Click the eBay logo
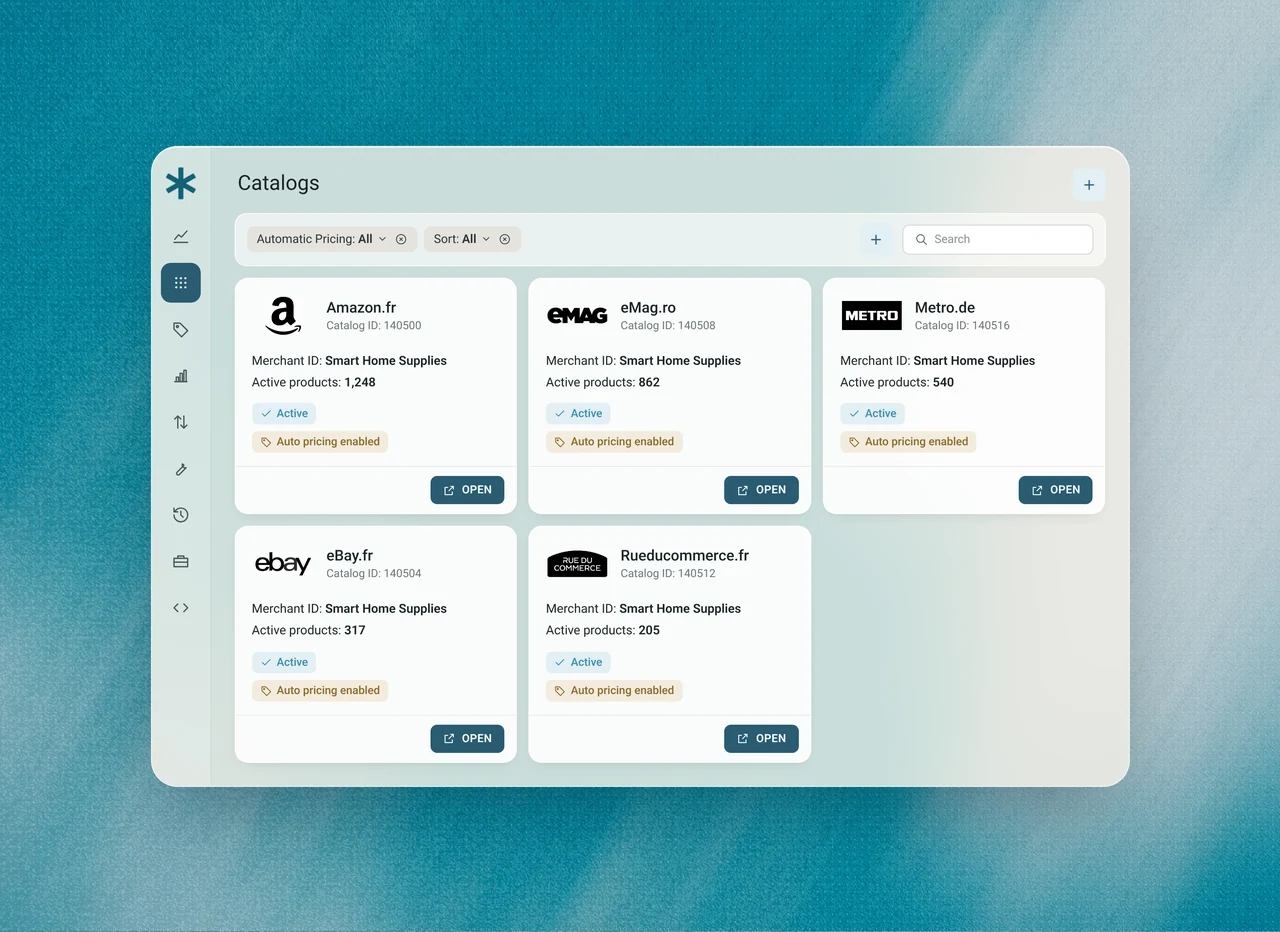1280x932 pixels. coord(283,564)
